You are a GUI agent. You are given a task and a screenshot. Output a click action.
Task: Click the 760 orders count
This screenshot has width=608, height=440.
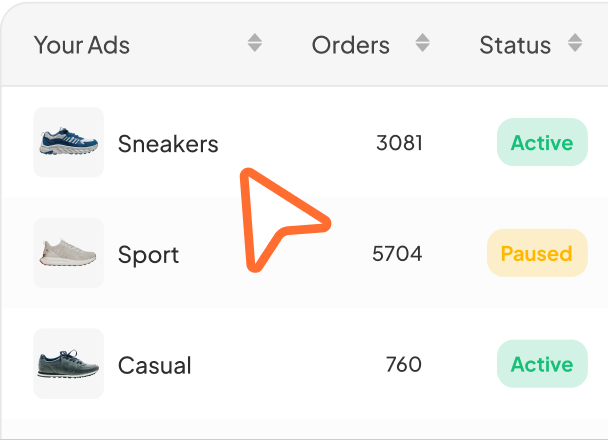coord(404,365)
